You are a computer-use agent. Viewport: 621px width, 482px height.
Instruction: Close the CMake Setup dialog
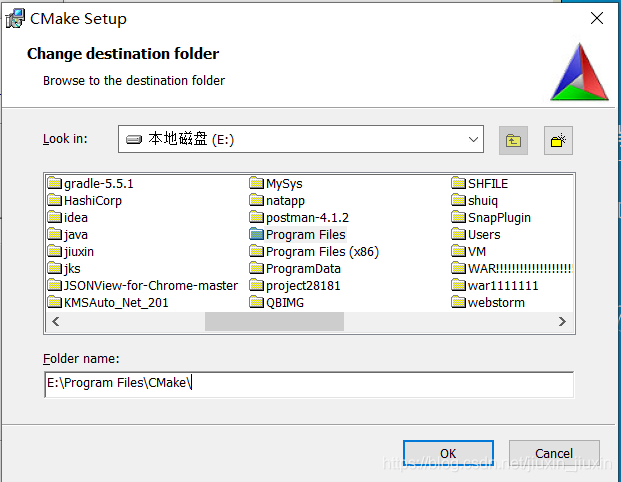tap(596, 18)
